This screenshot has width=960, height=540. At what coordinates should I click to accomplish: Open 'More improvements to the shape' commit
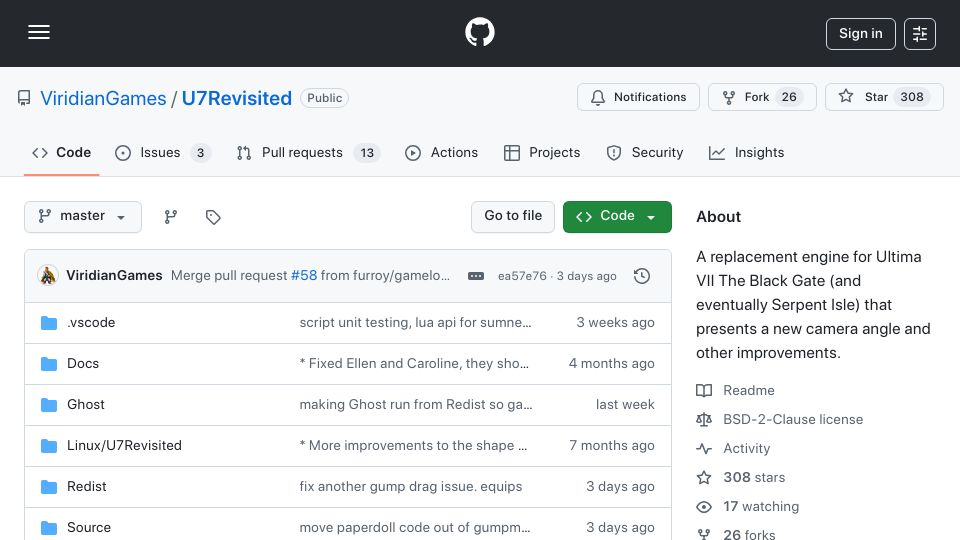pos(413,446)
